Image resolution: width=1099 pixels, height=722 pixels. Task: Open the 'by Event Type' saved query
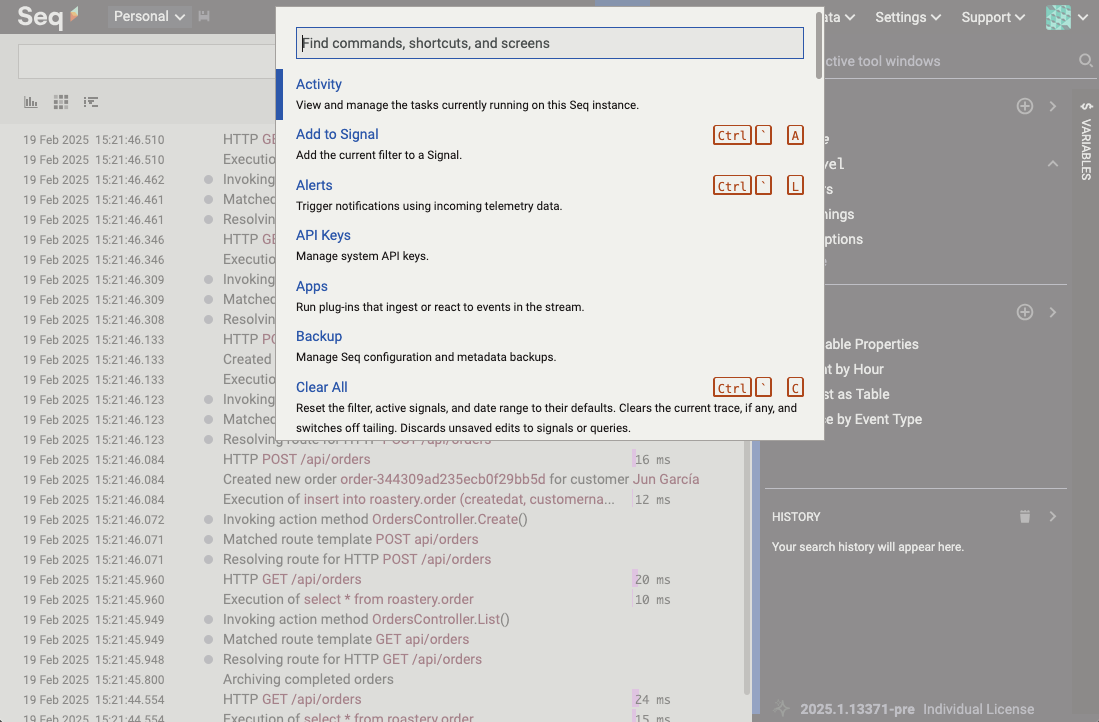tap(873, 419)
